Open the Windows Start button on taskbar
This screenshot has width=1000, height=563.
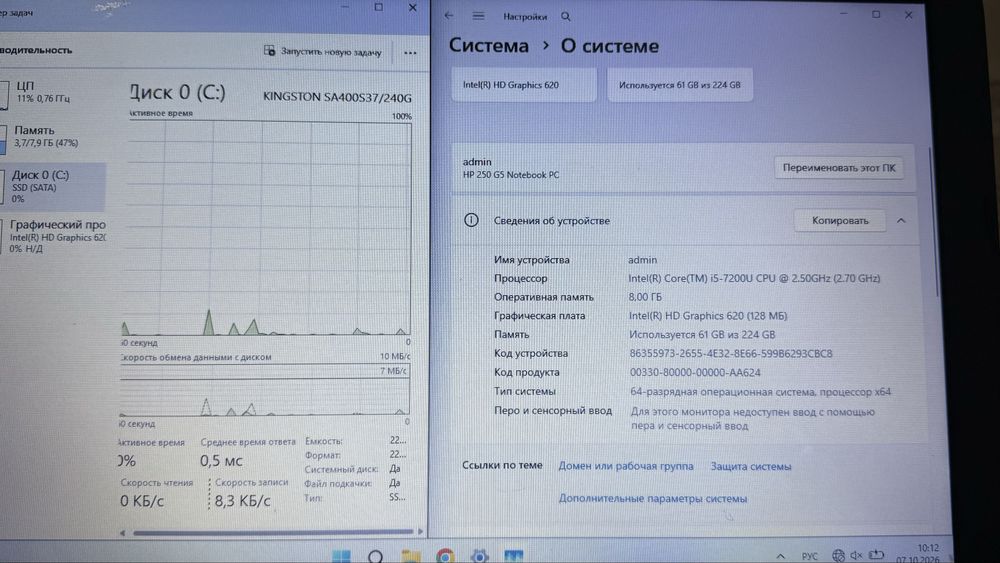click(x=341, y=556)
